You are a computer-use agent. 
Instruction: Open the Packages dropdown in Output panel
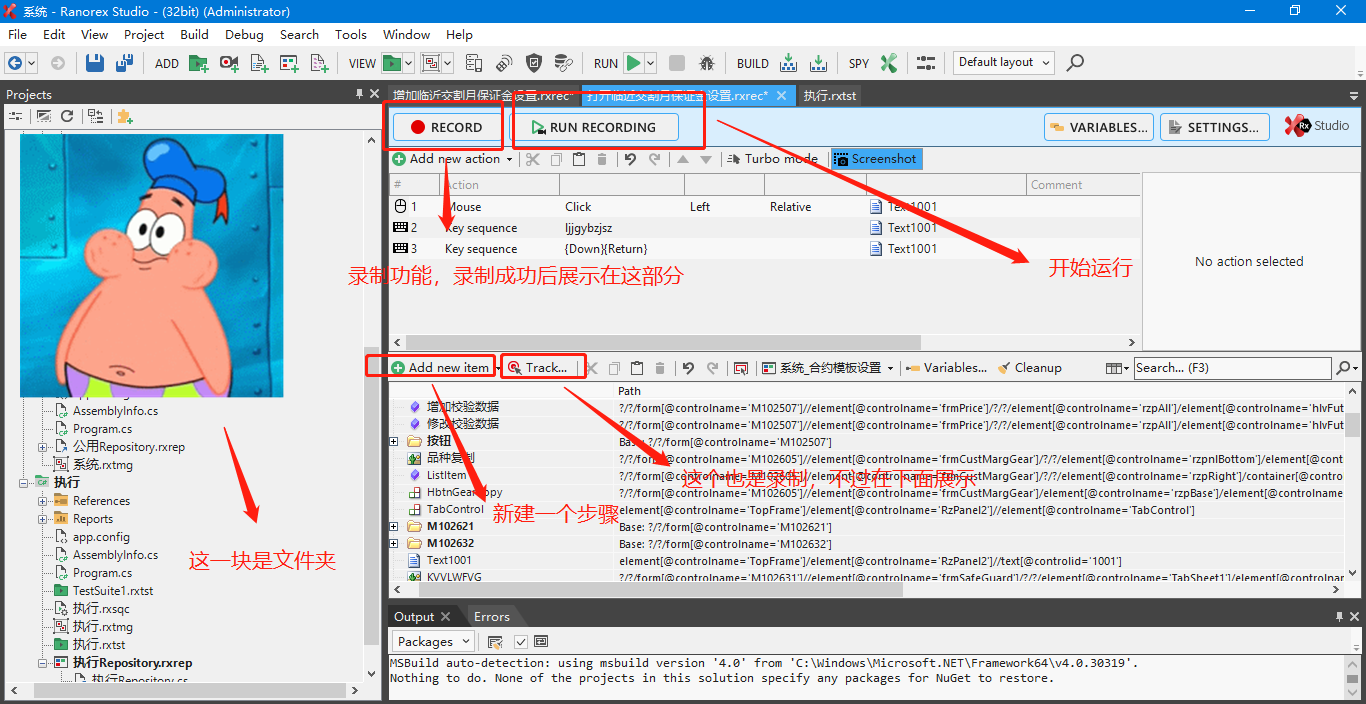tap(433, 642)
